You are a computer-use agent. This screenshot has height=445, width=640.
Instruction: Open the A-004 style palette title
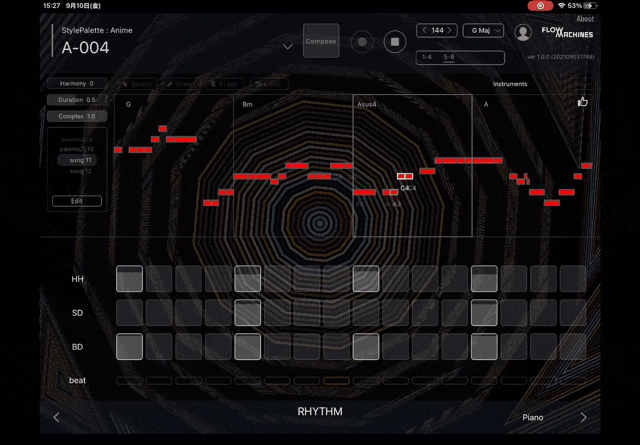[x=85, y=48]
